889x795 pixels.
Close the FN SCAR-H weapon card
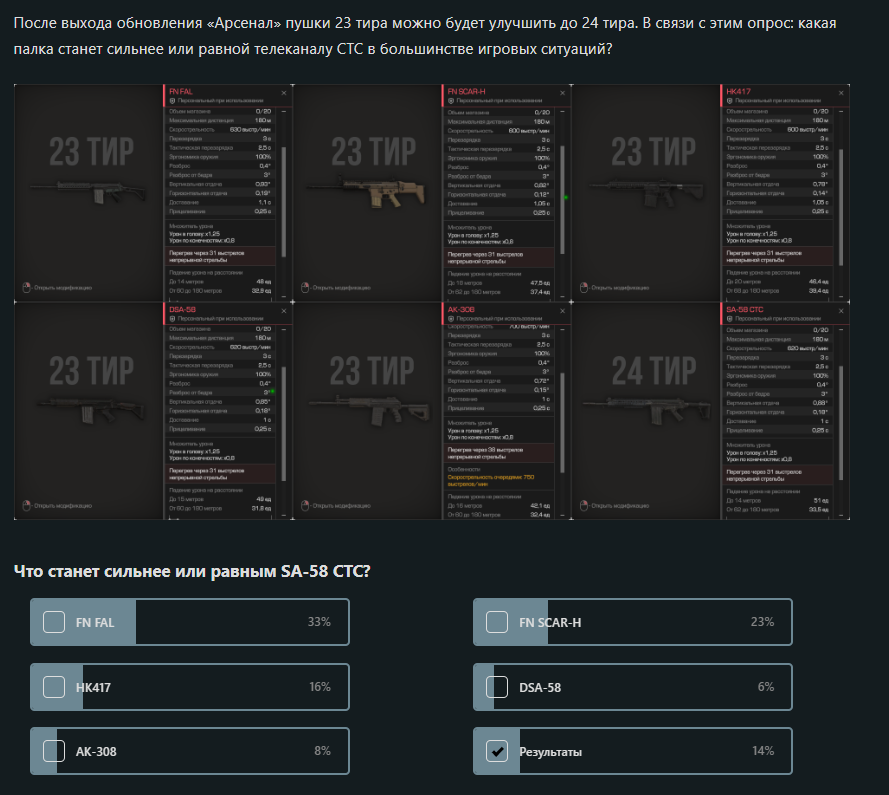click(x=562, y=93)
